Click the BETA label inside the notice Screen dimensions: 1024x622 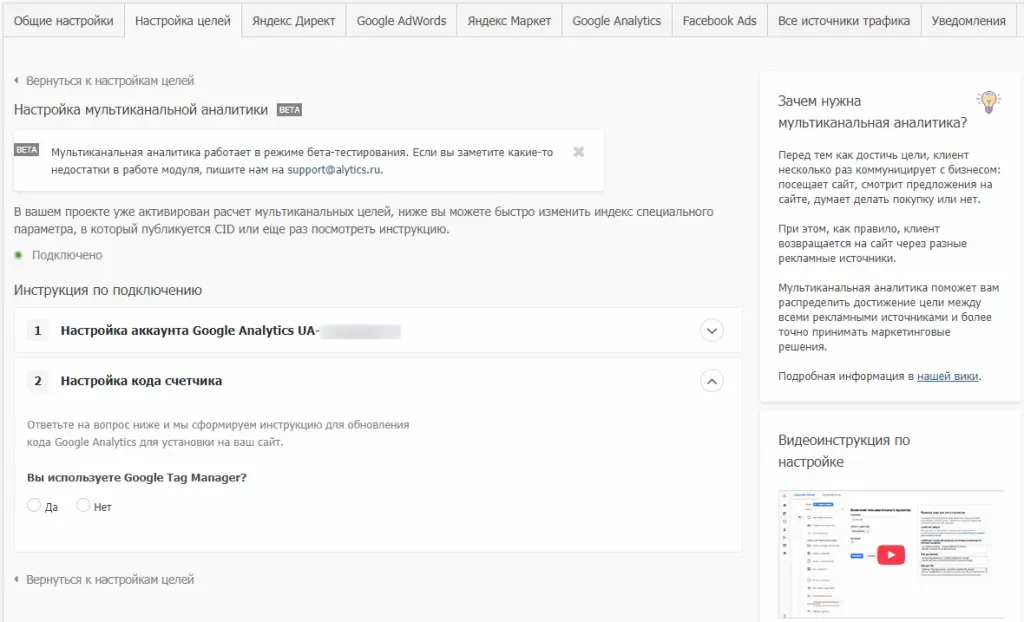[x=27, y=150]
